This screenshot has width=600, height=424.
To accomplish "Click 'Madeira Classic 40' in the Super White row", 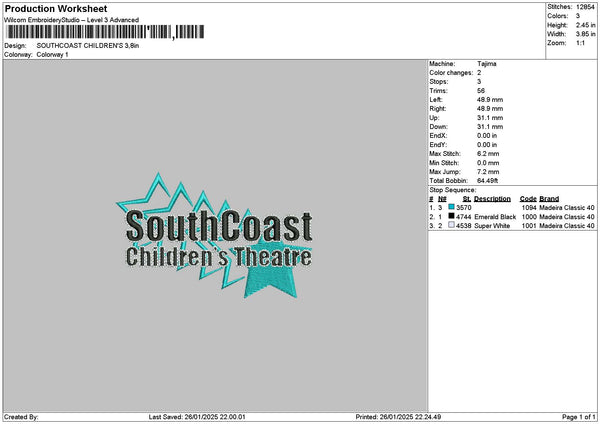I will 567,226.
